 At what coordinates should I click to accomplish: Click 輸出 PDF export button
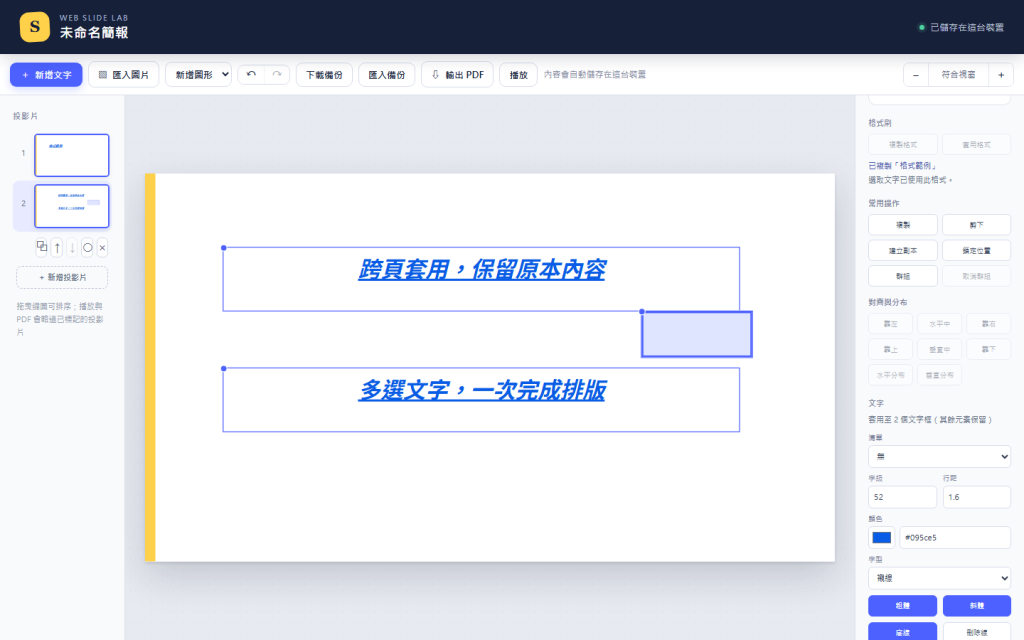click(457, 74)
